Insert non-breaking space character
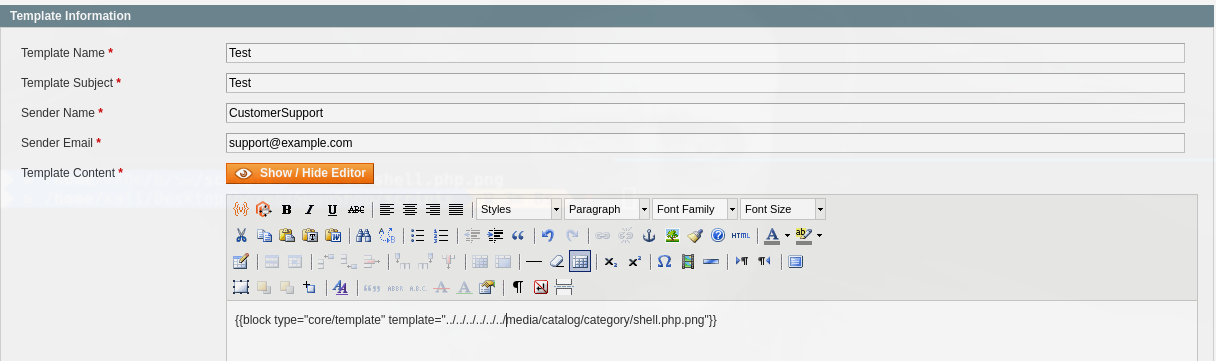This screenshot has width=1216, height=361. [x=541, y=287]
